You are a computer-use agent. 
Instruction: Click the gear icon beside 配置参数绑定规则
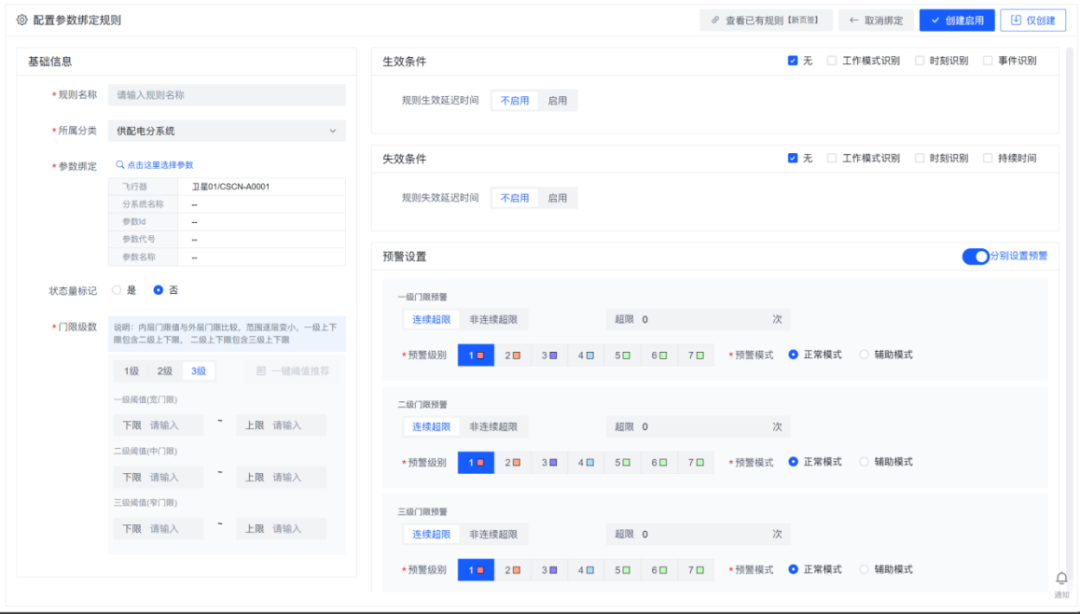click(22, 20)
